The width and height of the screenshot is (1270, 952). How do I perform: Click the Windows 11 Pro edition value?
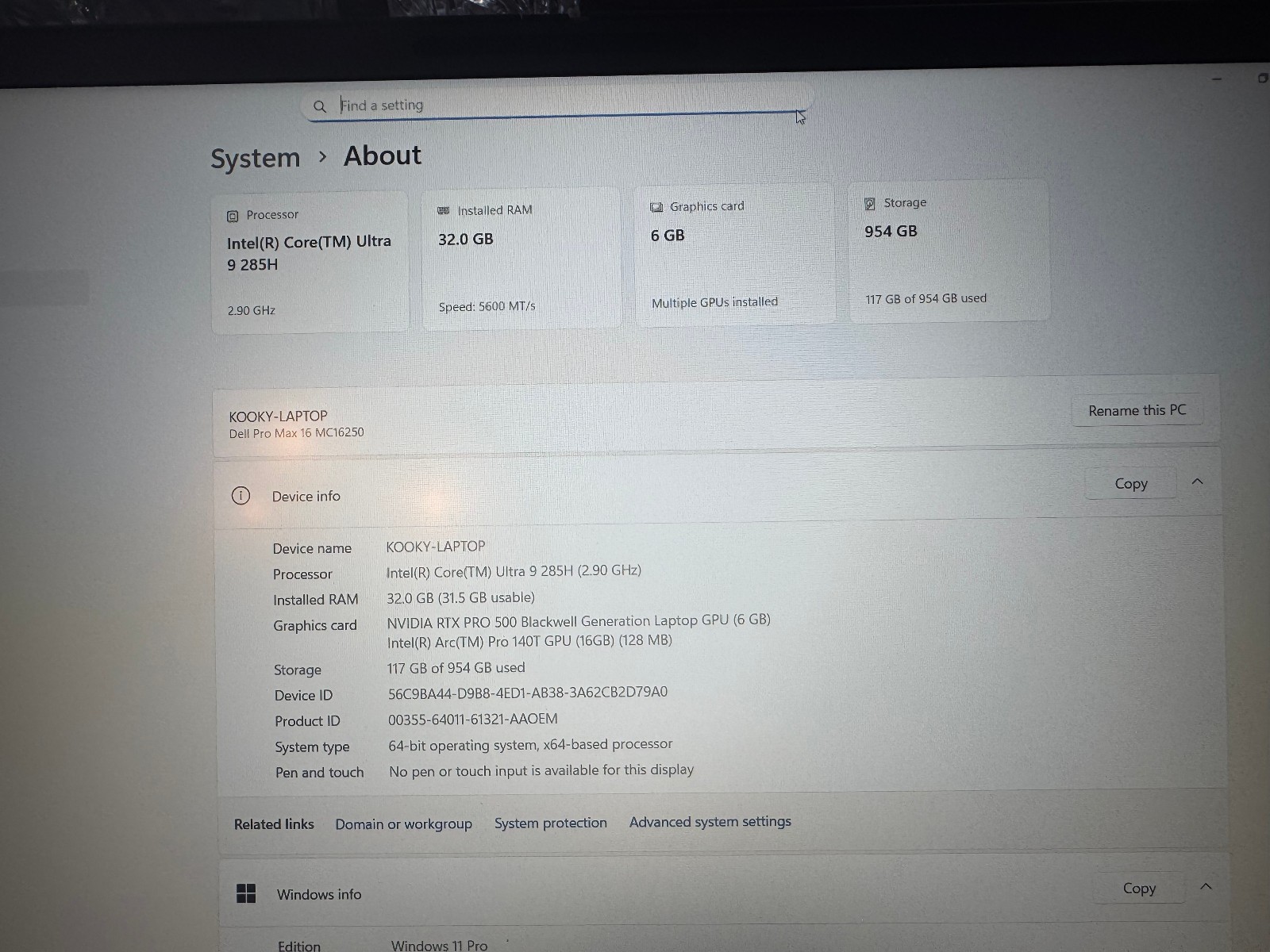coord(440,945)
